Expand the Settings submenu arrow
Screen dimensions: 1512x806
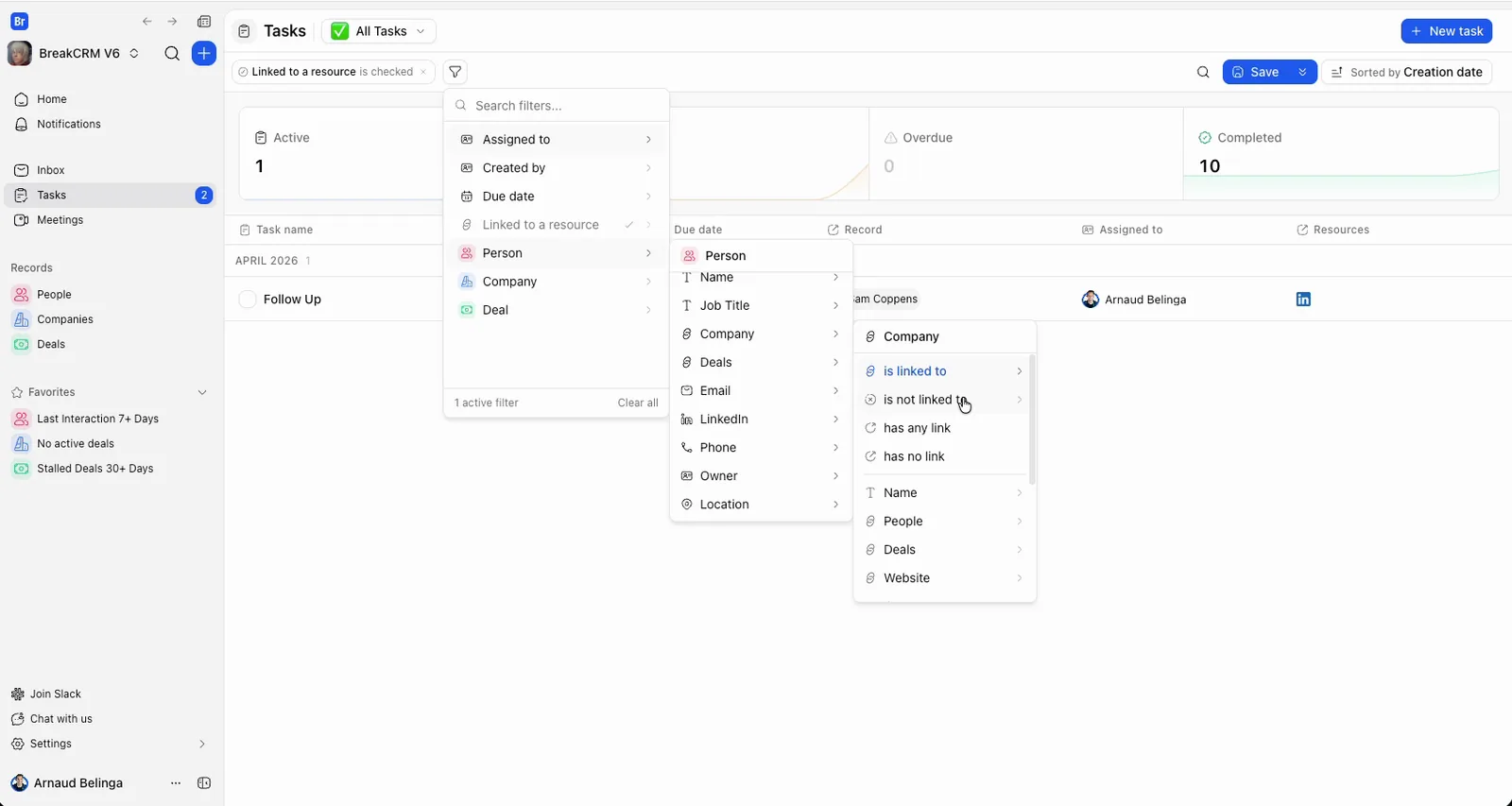(202, 744)
